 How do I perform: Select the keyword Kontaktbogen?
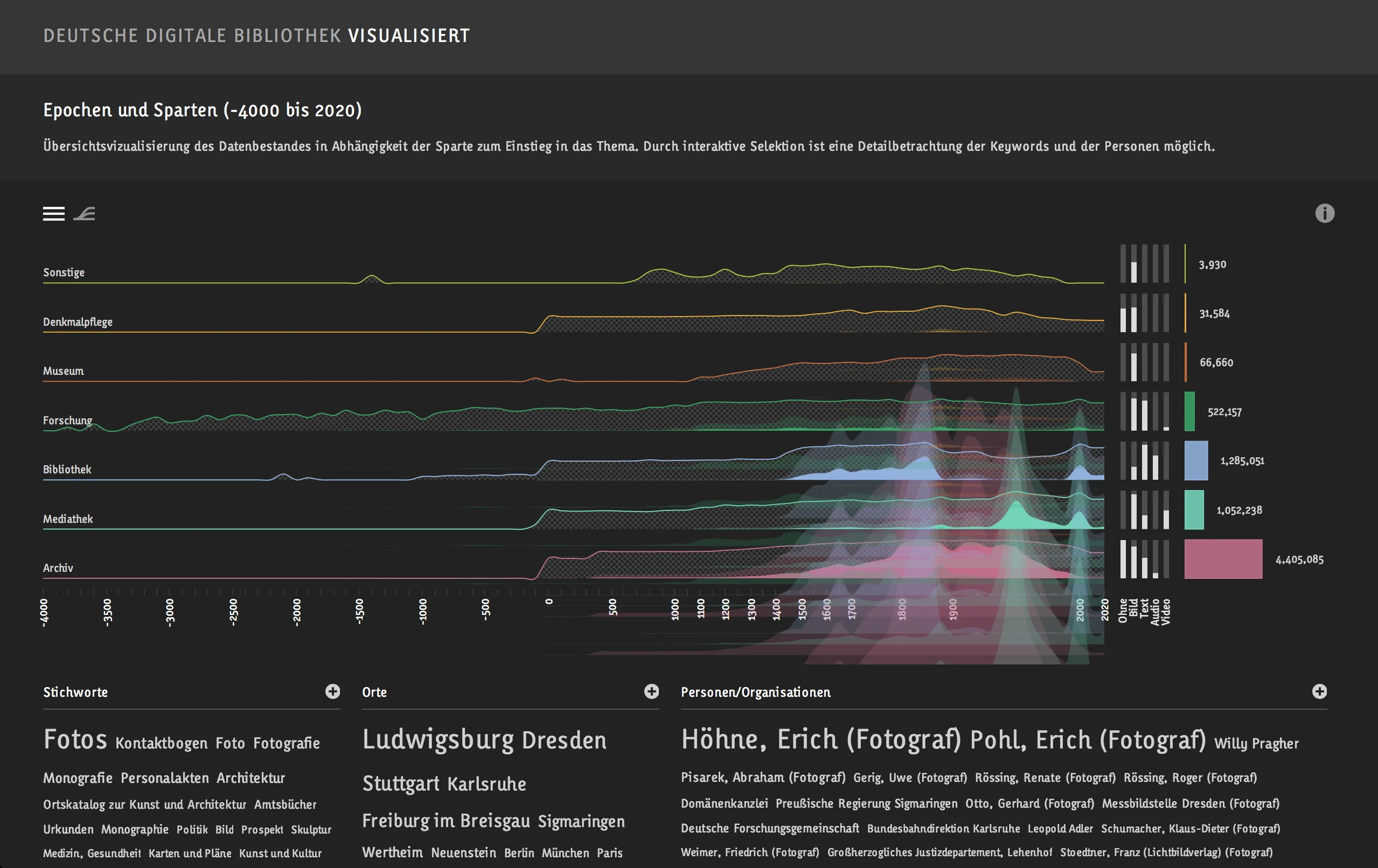coord(162,743)
